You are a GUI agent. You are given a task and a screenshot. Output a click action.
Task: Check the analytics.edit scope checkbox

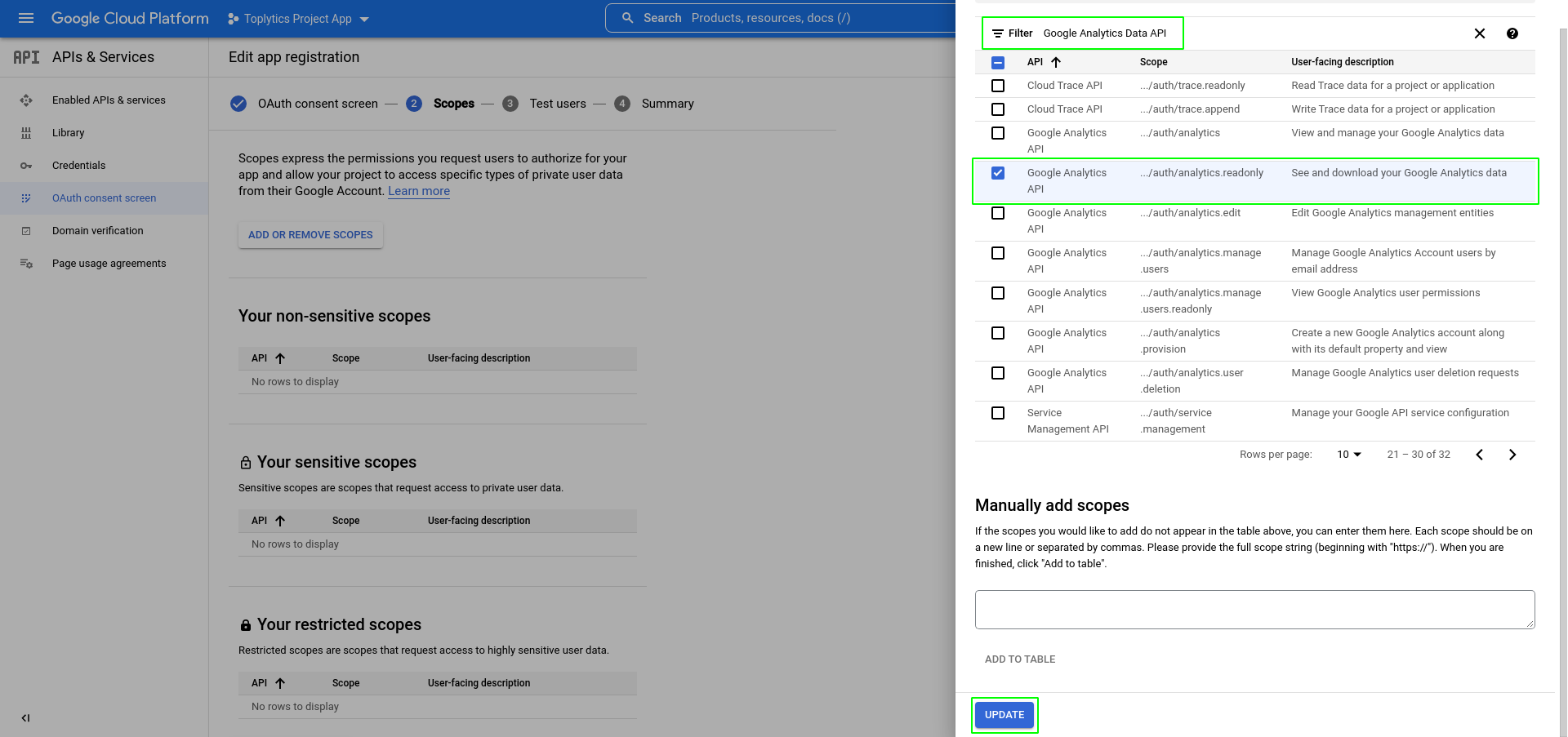click(998, 213)
